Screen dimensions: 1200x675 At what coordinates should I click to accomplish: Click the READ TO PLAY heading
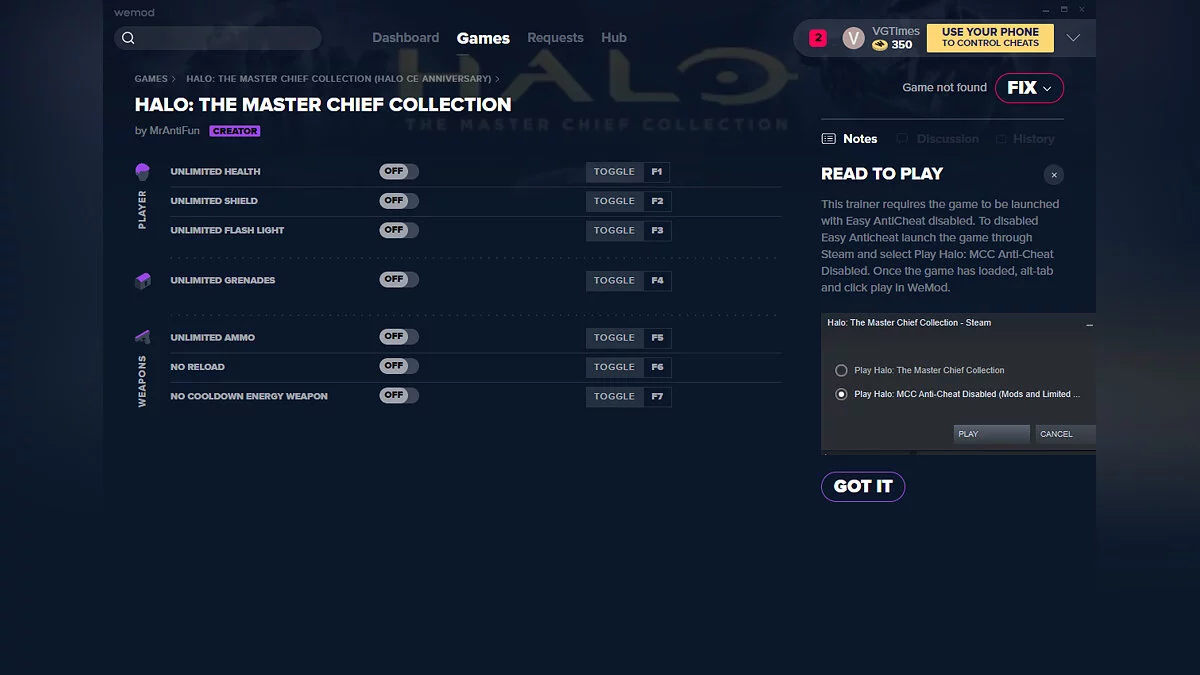(x=882, y=174)
